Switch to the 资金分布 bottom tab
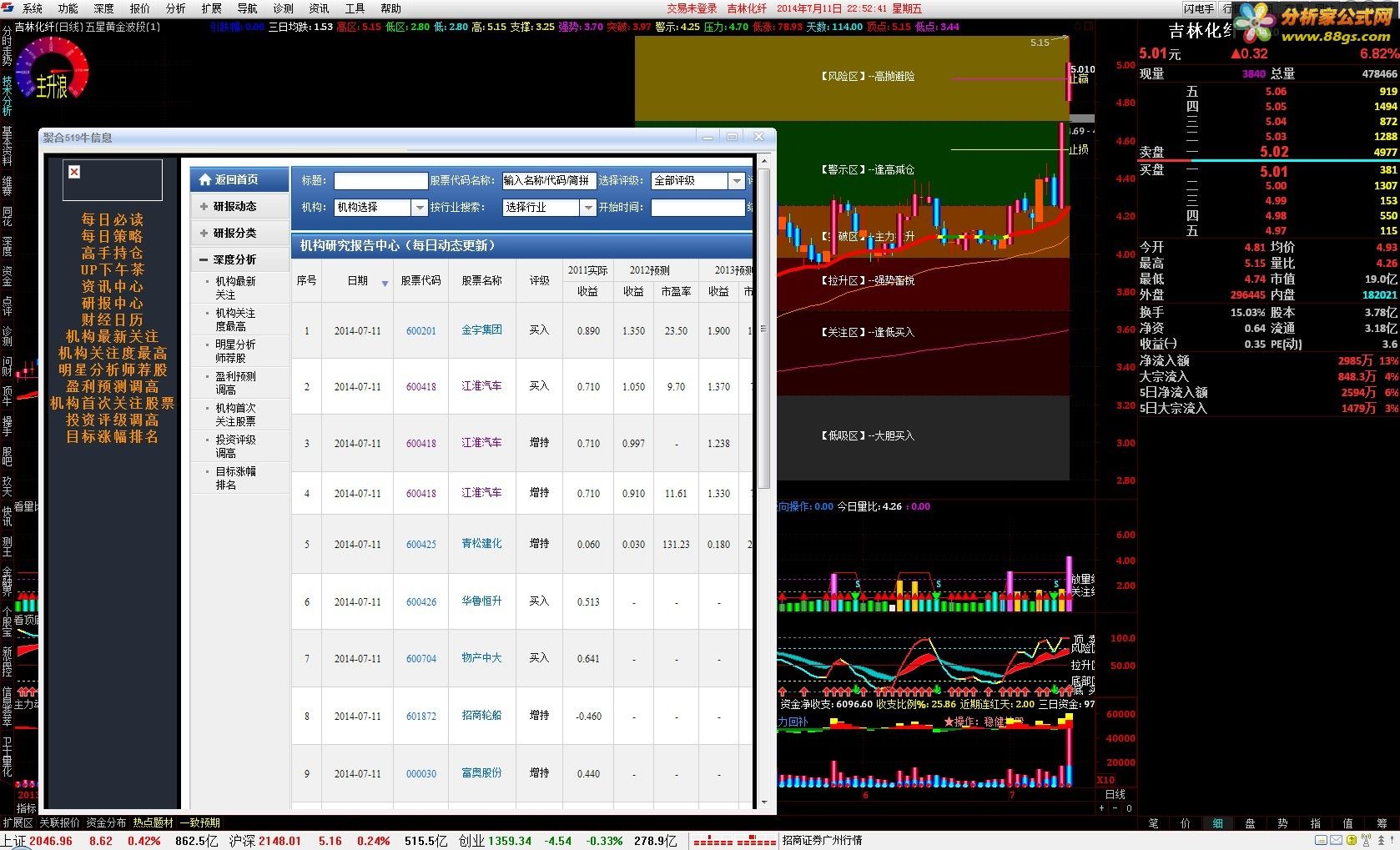This screenshot has height=850, width=1400. pos(106,822)
